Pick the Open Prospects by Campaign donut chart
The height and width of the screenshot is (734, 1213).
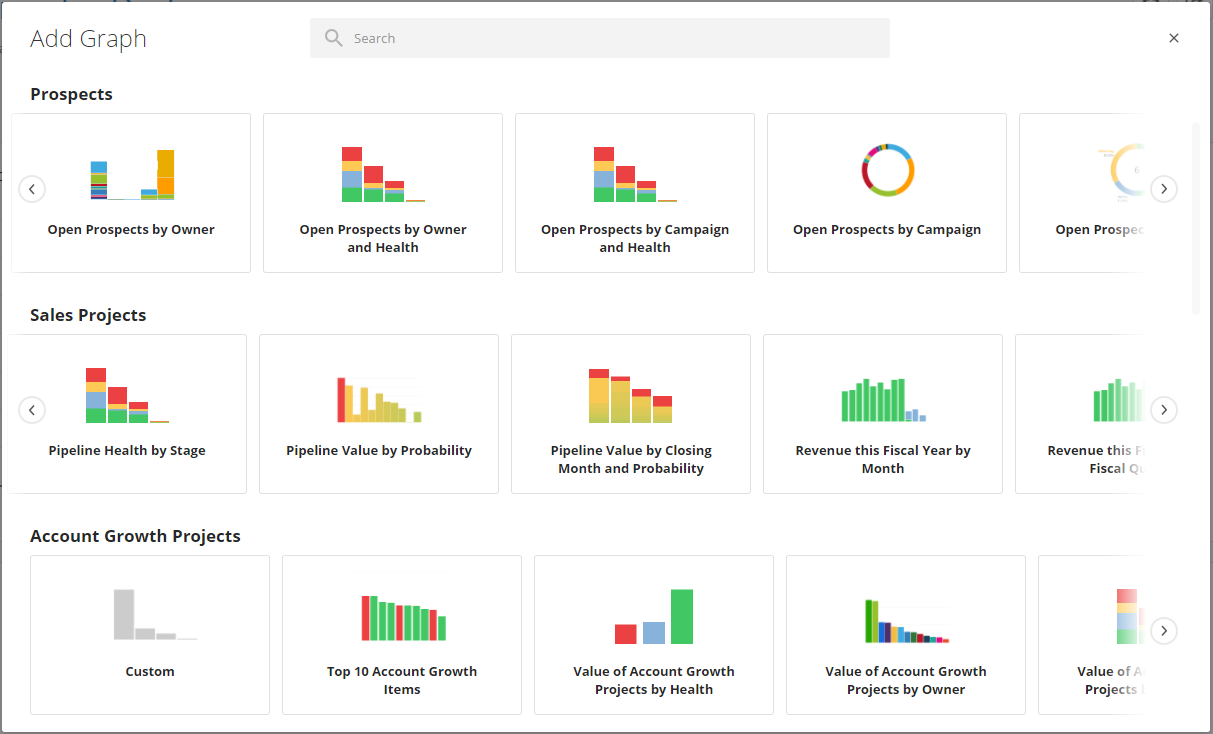pyautogui.click(x=886, y=192)
